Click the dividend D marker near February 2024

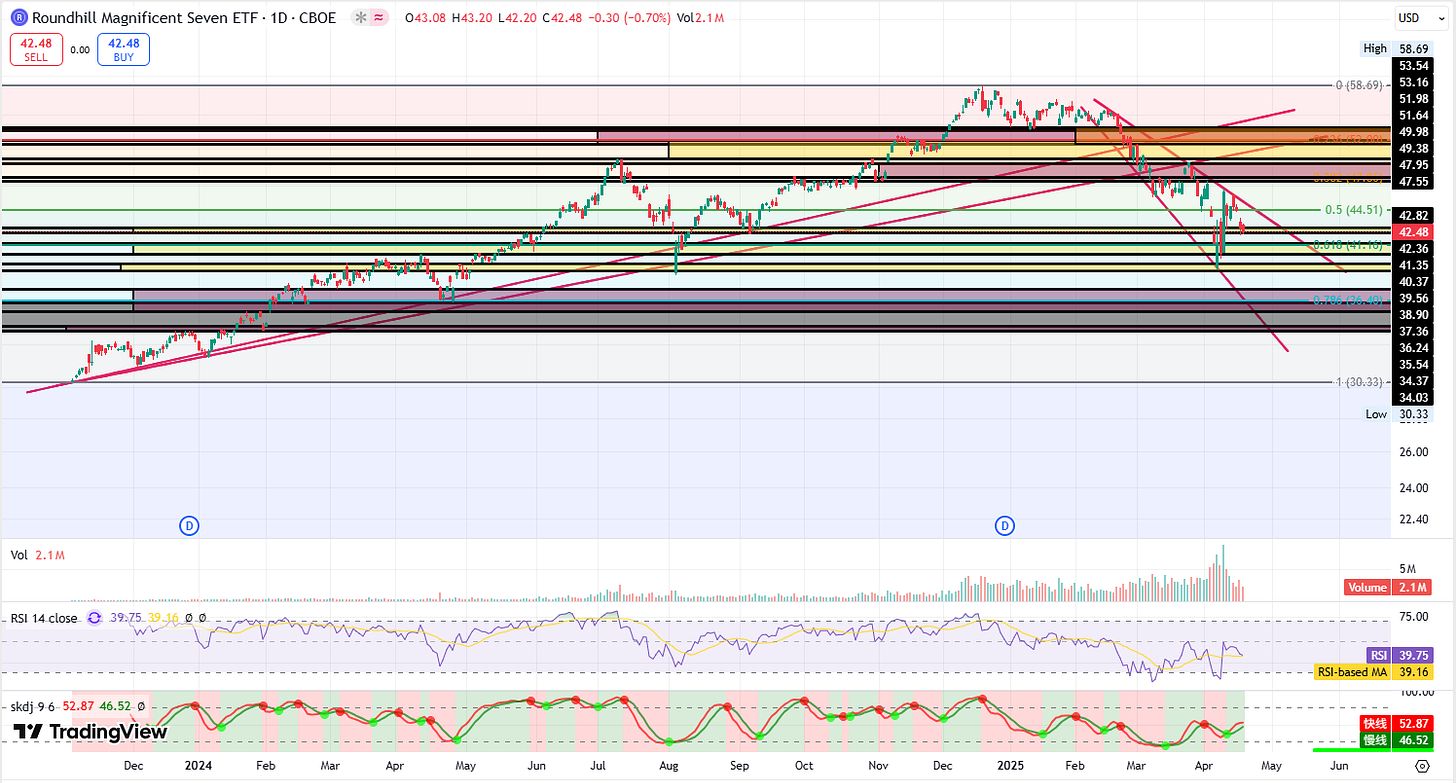pyautogui.click(x=187, y=524)
